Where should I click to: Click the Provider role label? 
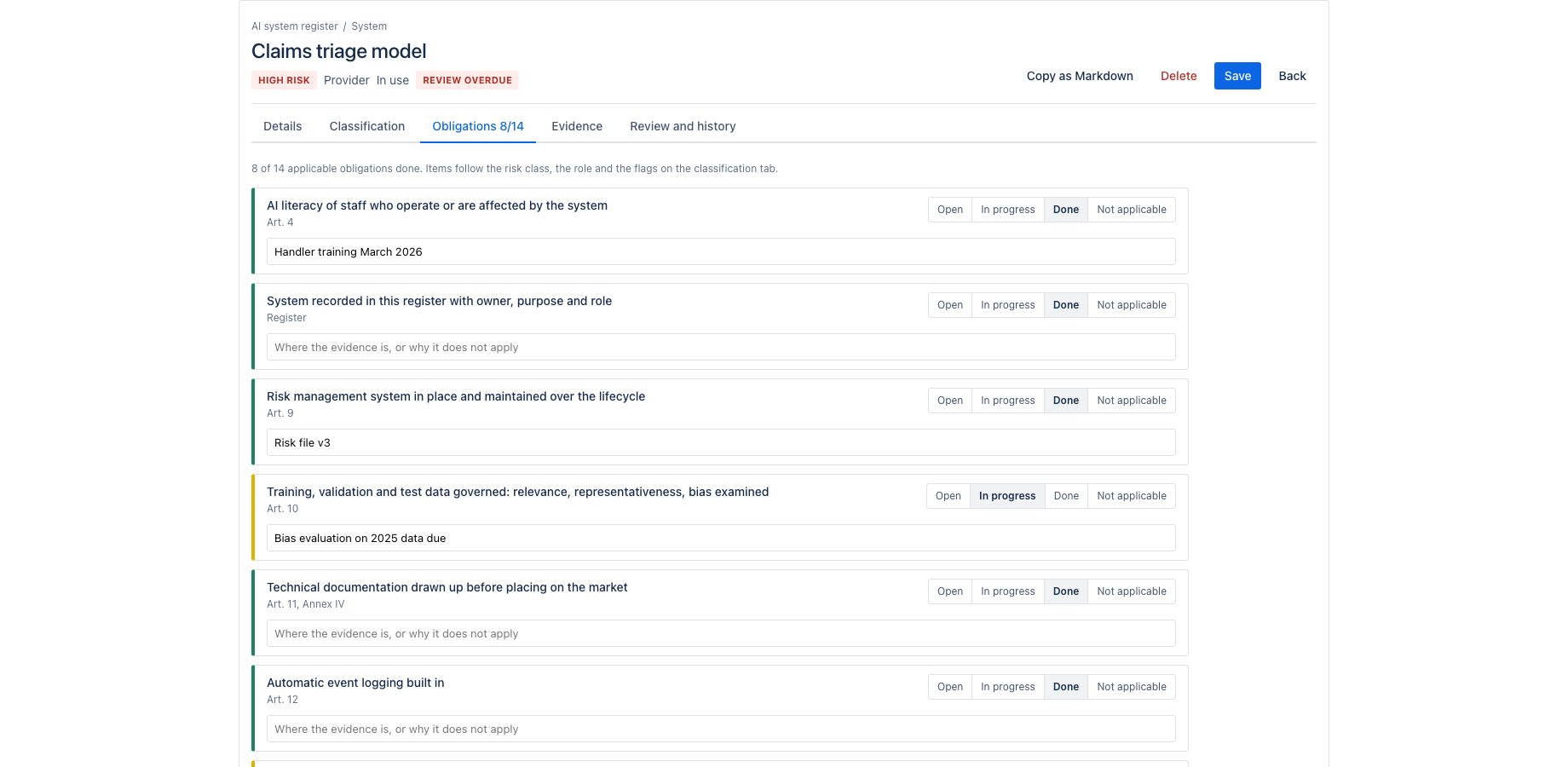[347, 80]
